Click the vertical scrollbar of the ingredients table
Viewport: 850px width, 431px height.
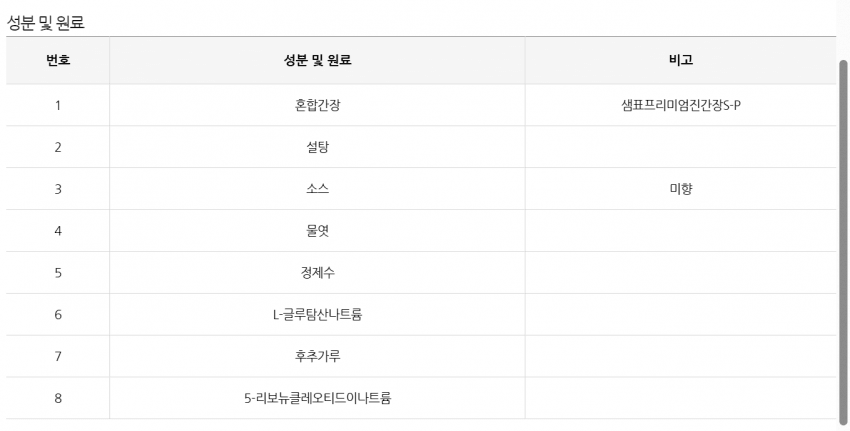tap(842, 240)
